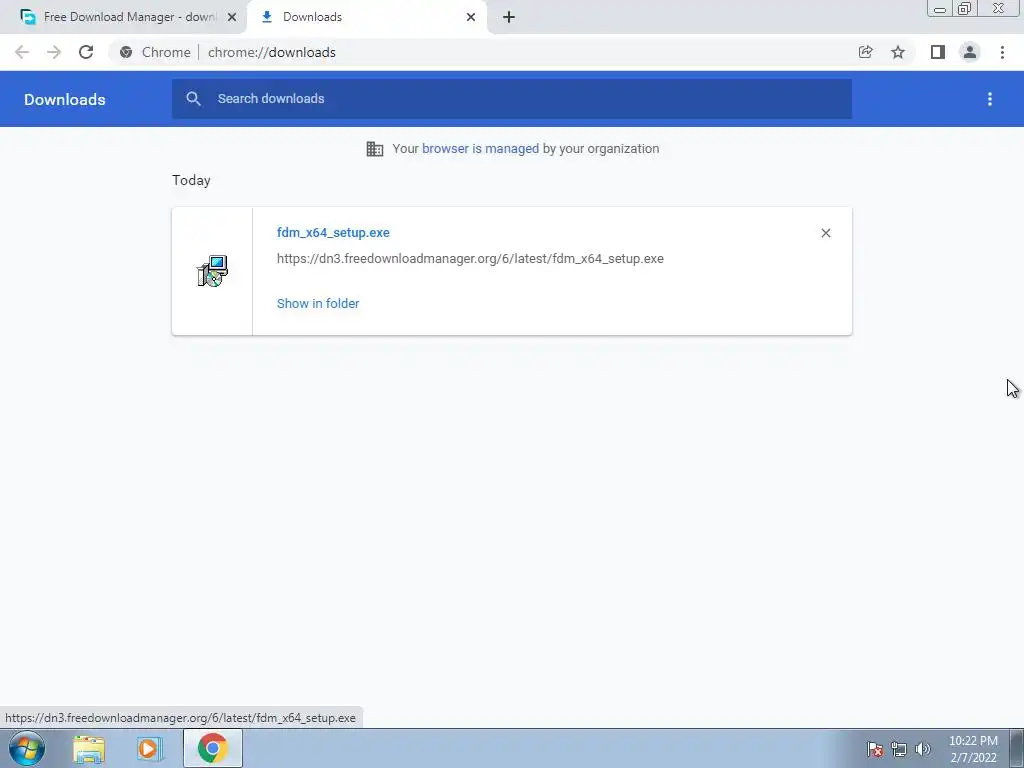Click the magnifier icon in the search bar
The image size is (1024, 768).
pyautogui.click(x=193, y=99)
